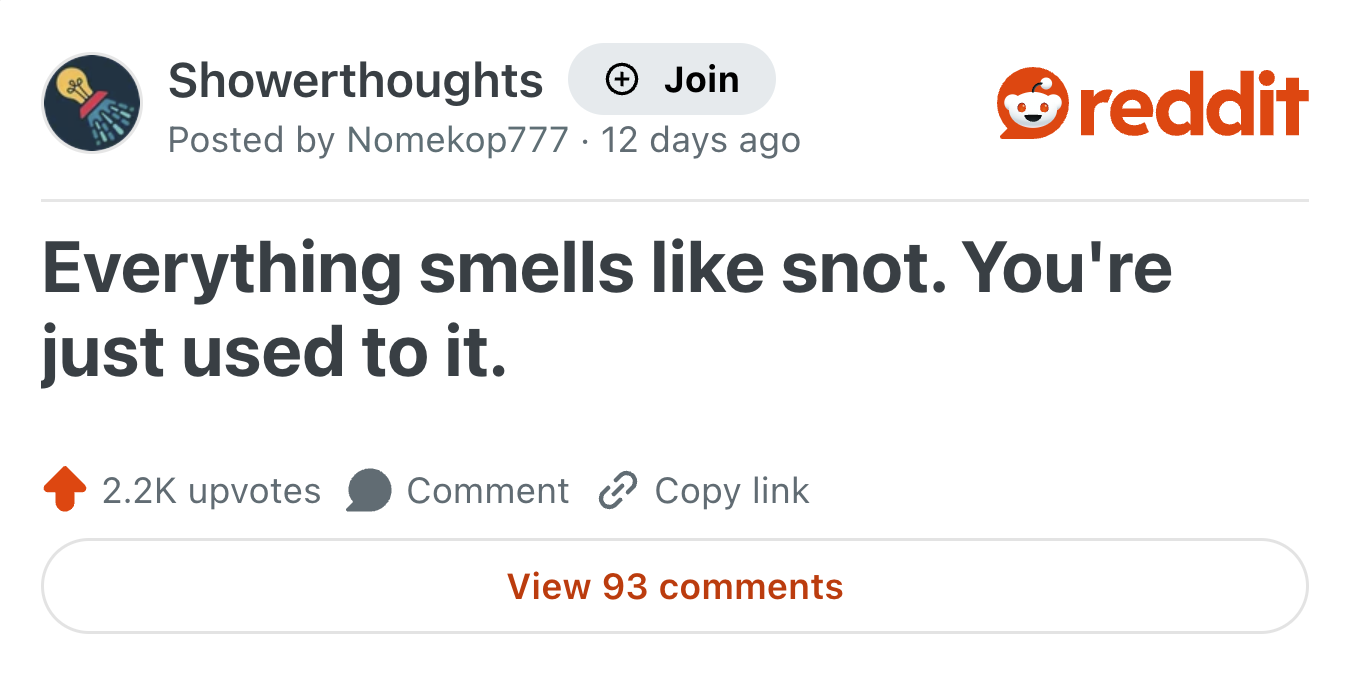Select the 'Comment' text label
Image resolution: width=1350 pixels, height=700 pixels.
pyautogui.click(x=487, y=491)
